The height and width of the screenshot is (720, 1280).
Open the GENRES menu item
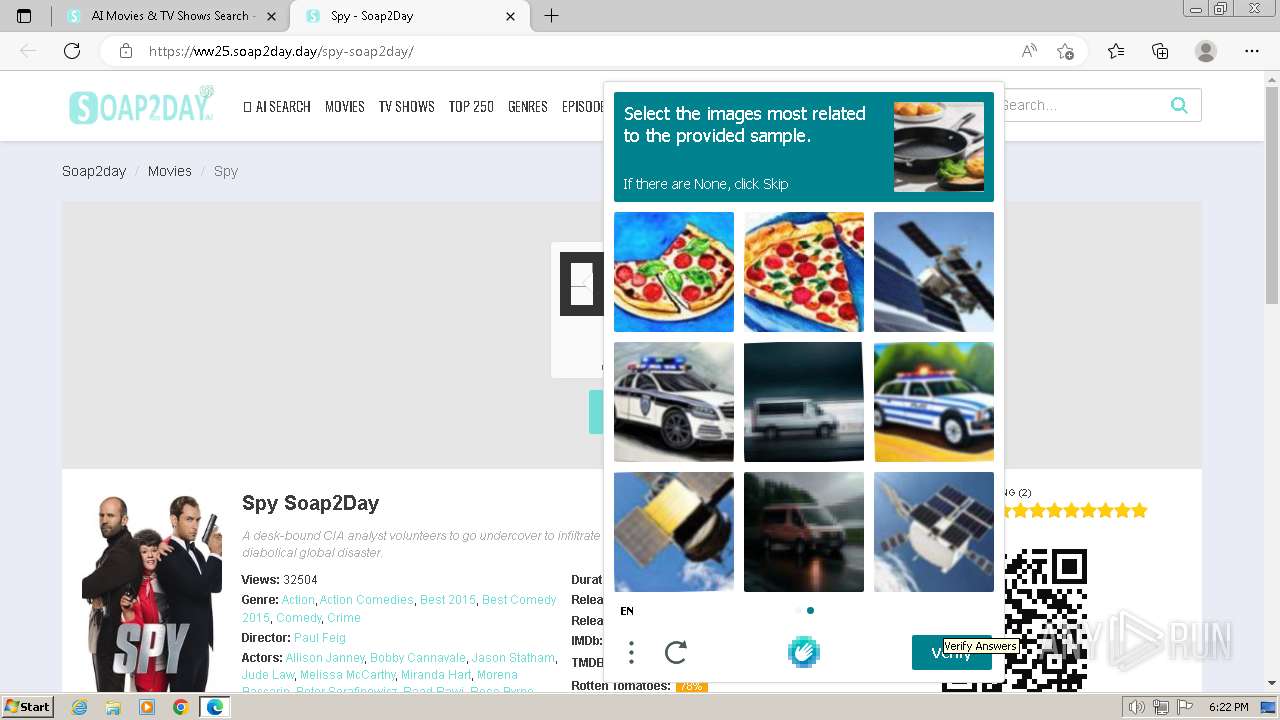tap(527, 106)
